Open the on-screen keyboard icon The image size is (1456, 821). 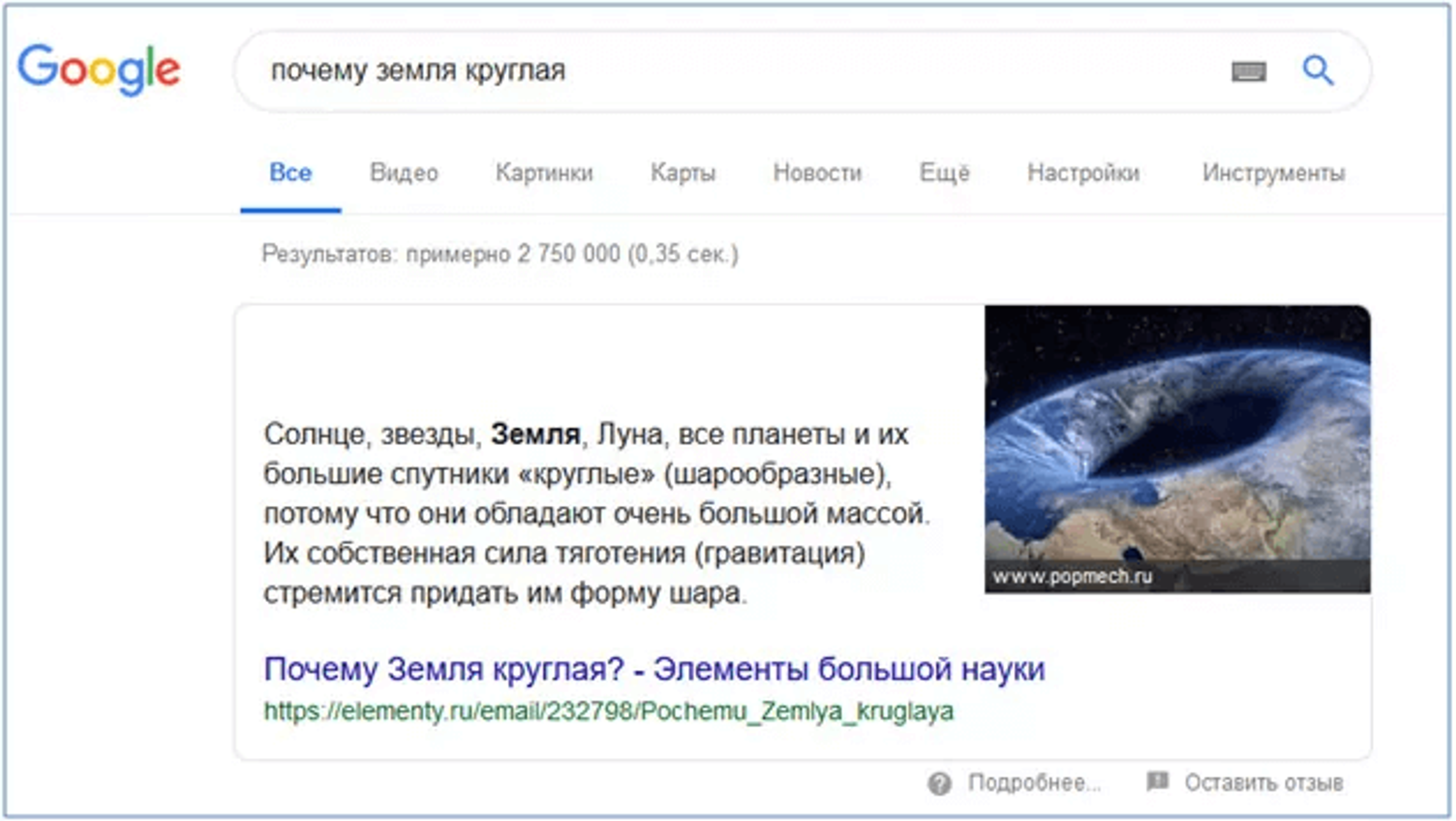coord(1249,72)
